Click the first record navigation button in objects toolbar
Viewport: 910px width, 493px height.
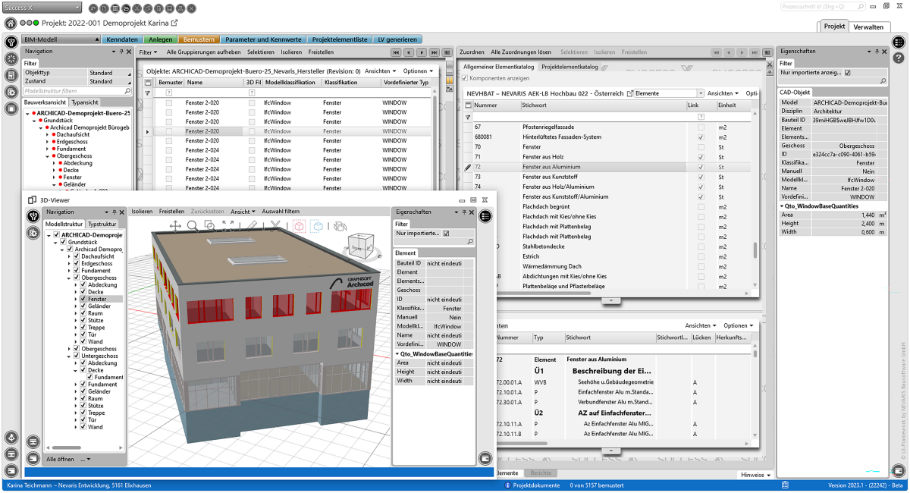tap(396, 52)
